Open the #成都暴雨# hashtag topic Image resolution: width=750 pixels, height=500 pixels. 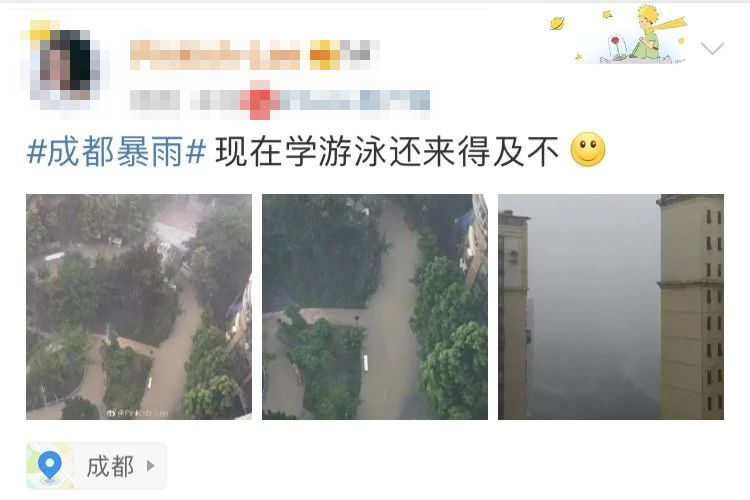[x=116, y=151]
